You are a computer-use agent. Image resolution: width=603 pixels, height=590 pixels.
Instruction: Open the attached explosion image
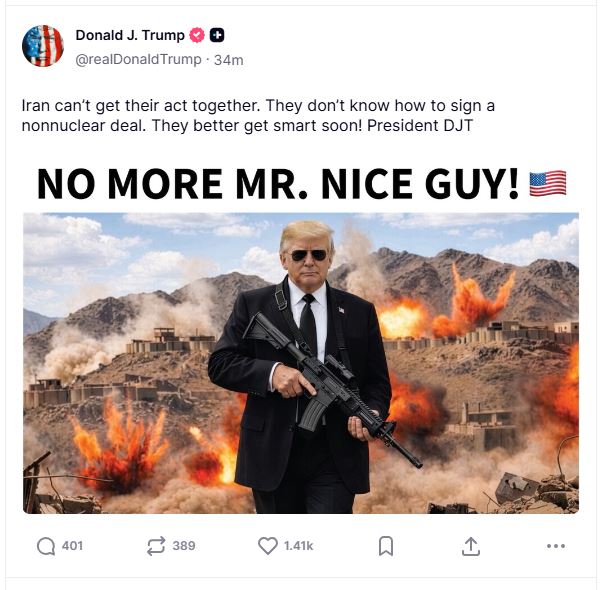300,362
